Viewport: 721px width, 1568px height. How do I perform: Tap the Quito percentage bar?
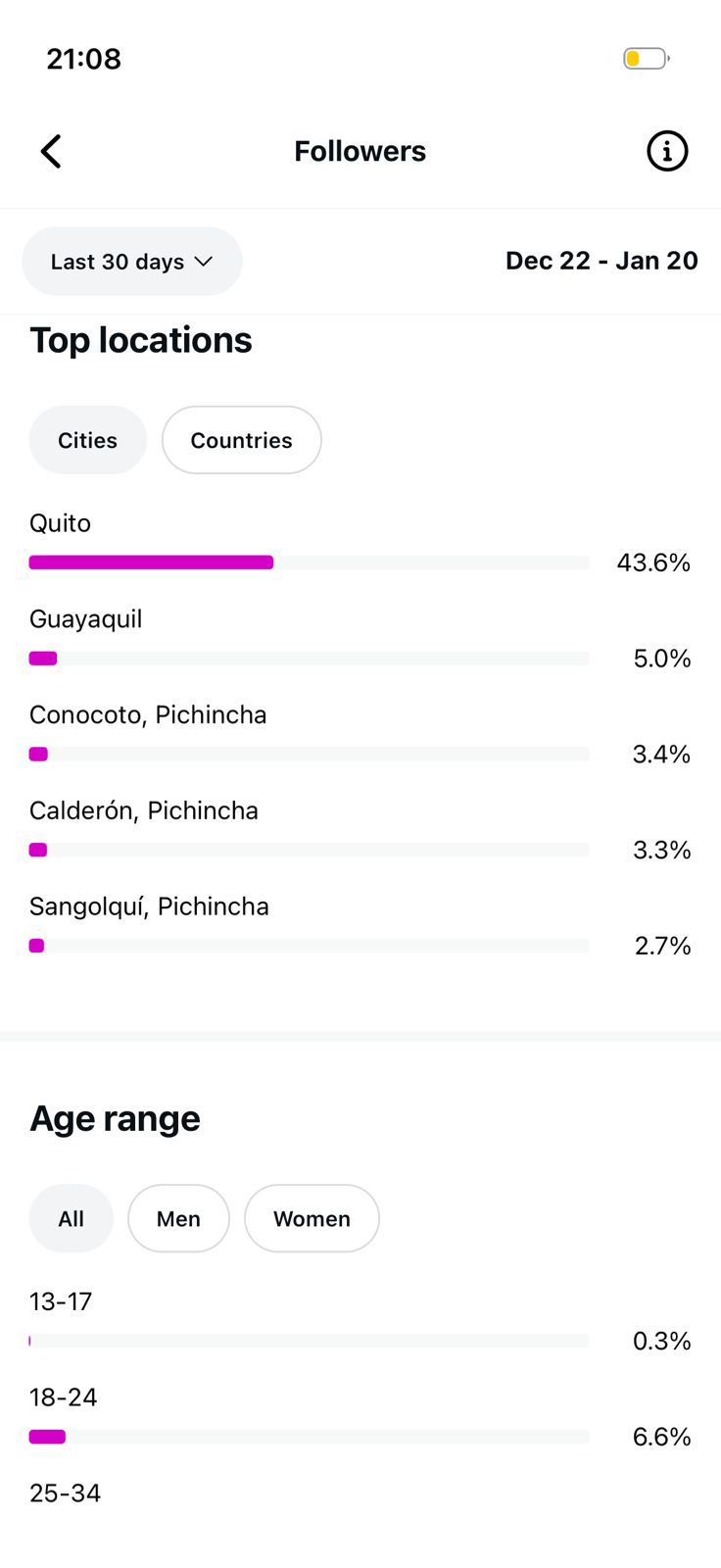[x=152, y=563]
